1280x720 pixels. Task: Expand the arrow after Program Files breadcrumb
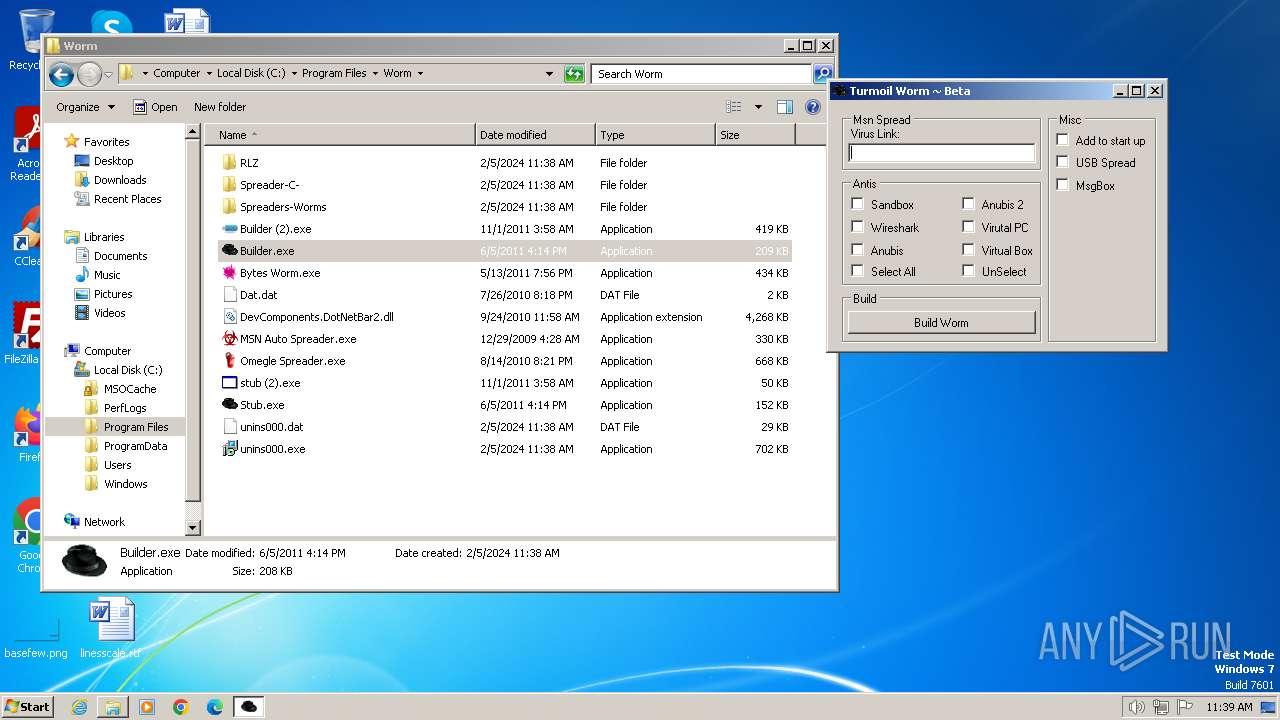(x=376, y=74)
